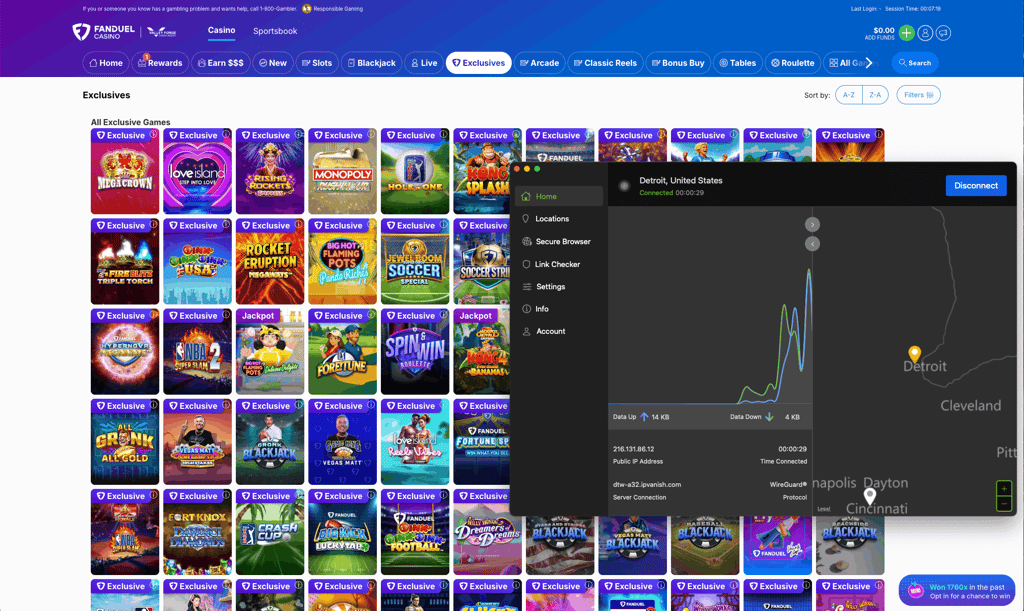
Task: Click the info icon on Monopoly tile
Action: point(372,134)
